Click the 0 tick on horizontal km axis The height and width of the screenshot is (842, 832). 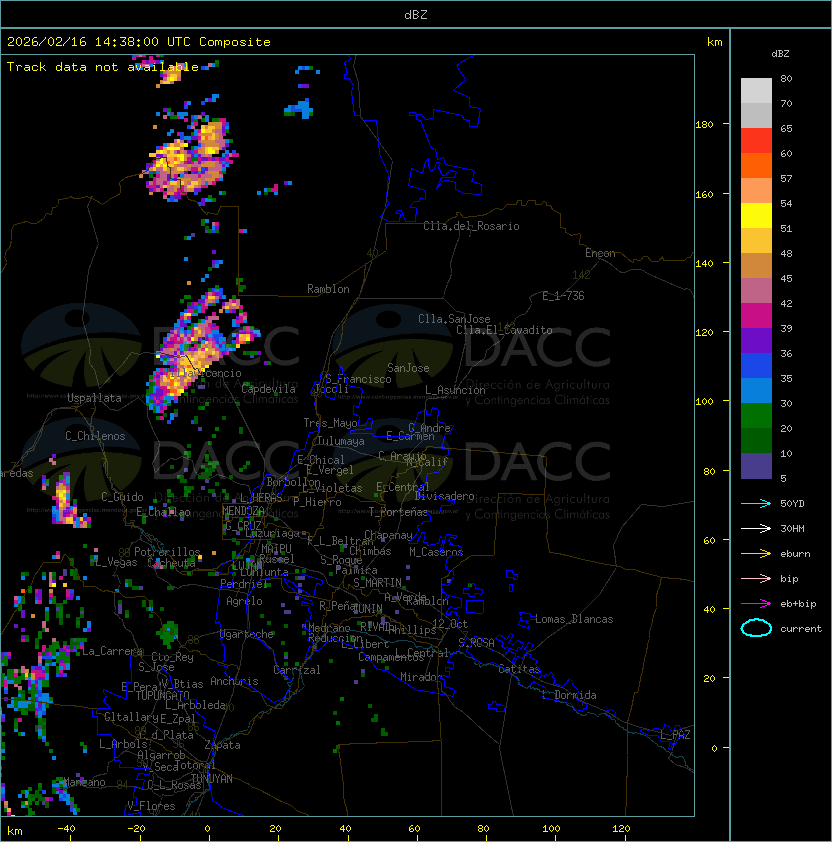pos(207,829)
